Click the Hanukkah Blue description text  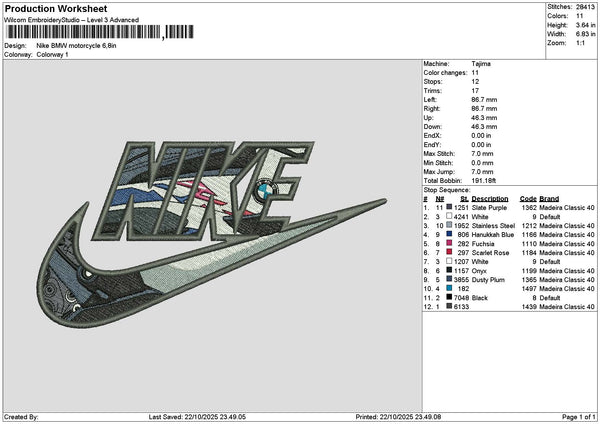coord(493,235)
